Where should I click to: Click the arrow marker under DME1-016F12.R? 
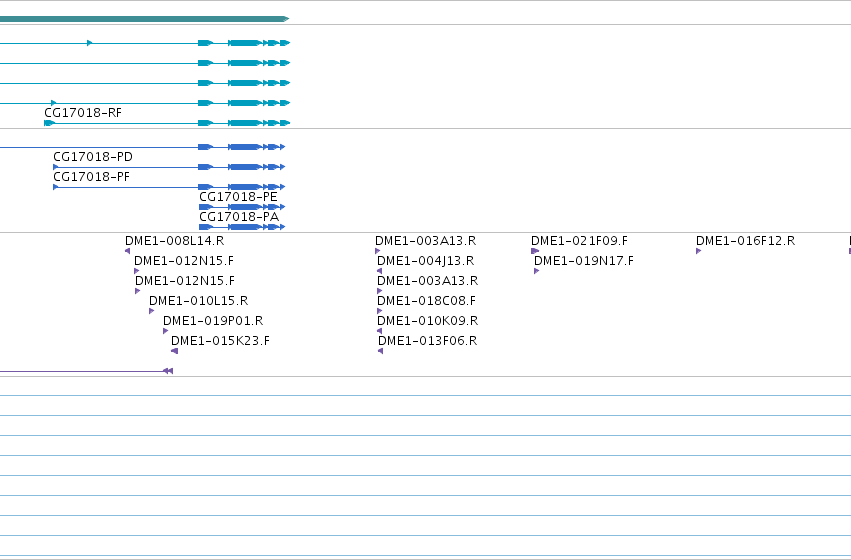(x=698, y=251)
